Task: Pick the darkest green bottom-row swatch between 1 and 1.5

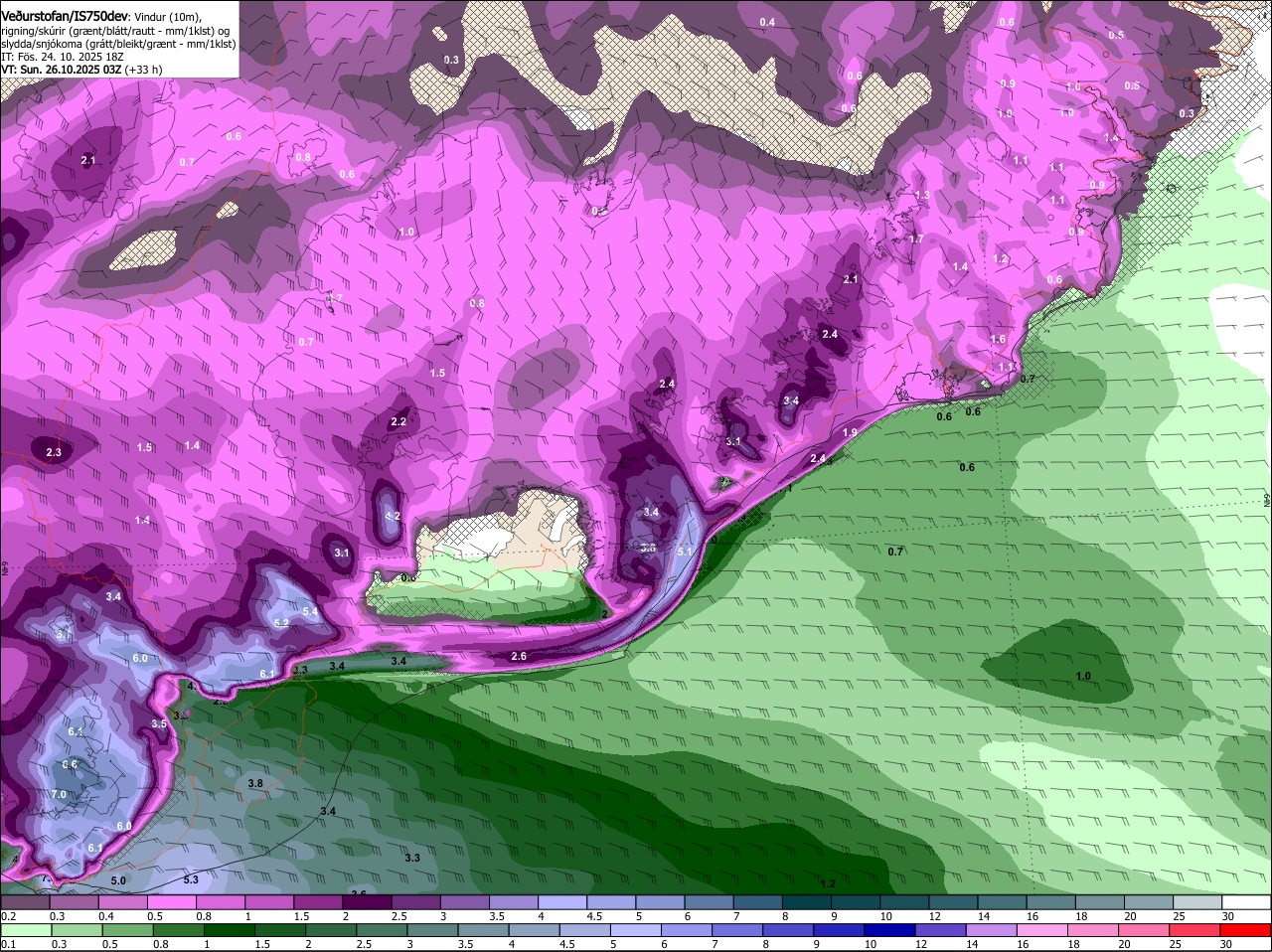Action: click(x=228, y=930)
